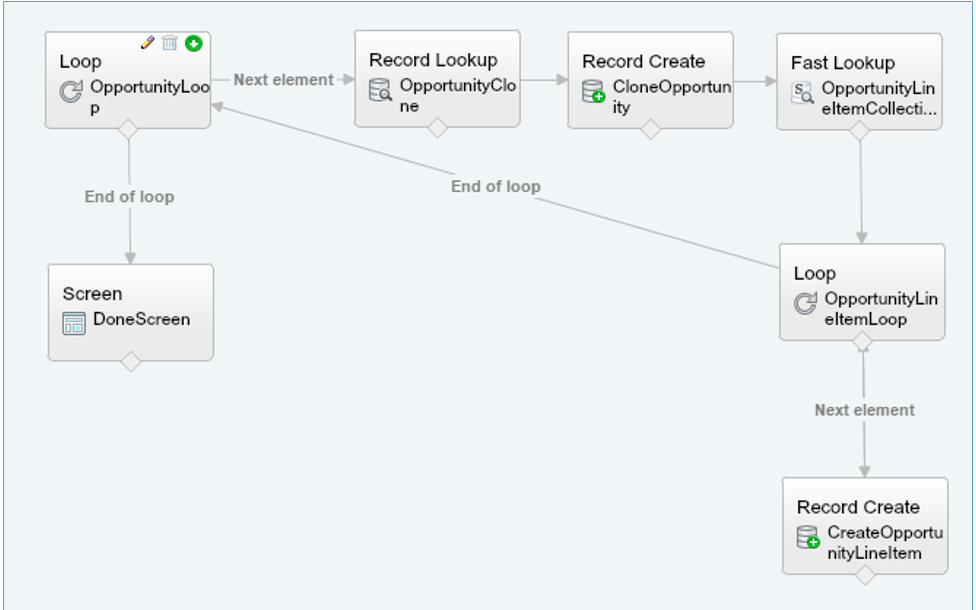Click the pencil edit icon on OpportunityLoop
Image resolution: width=976 pixels, height=610 pixels.
pyautogui.click(x=148, y=42)
